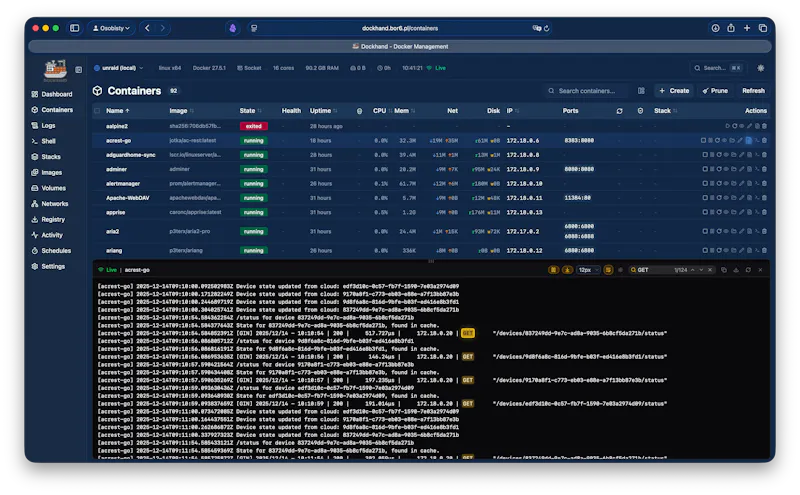Click highlighted logs icon for acrest-go row

coord(748,140)
